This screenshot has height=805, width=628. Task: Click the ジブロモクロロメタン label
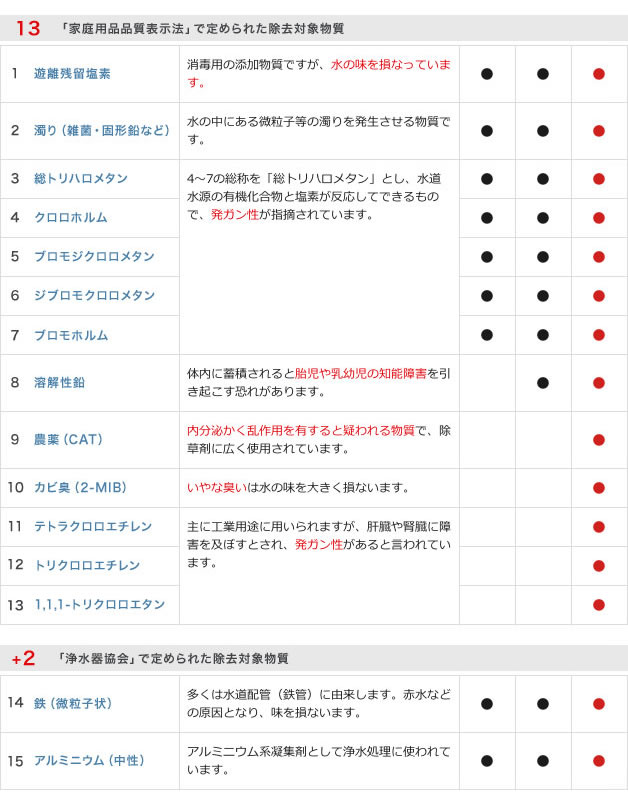[x=94, y=295]
